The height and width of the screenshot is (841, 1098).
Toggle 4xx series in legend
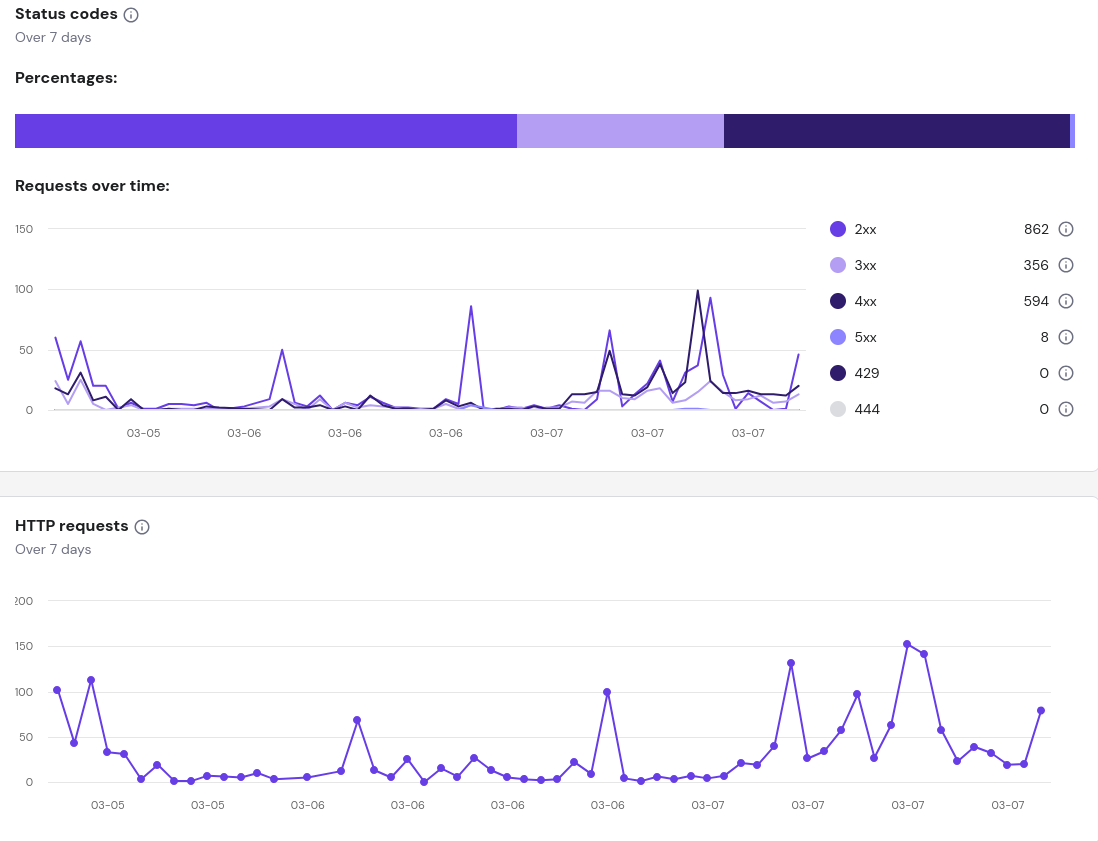tap(838, 301)
